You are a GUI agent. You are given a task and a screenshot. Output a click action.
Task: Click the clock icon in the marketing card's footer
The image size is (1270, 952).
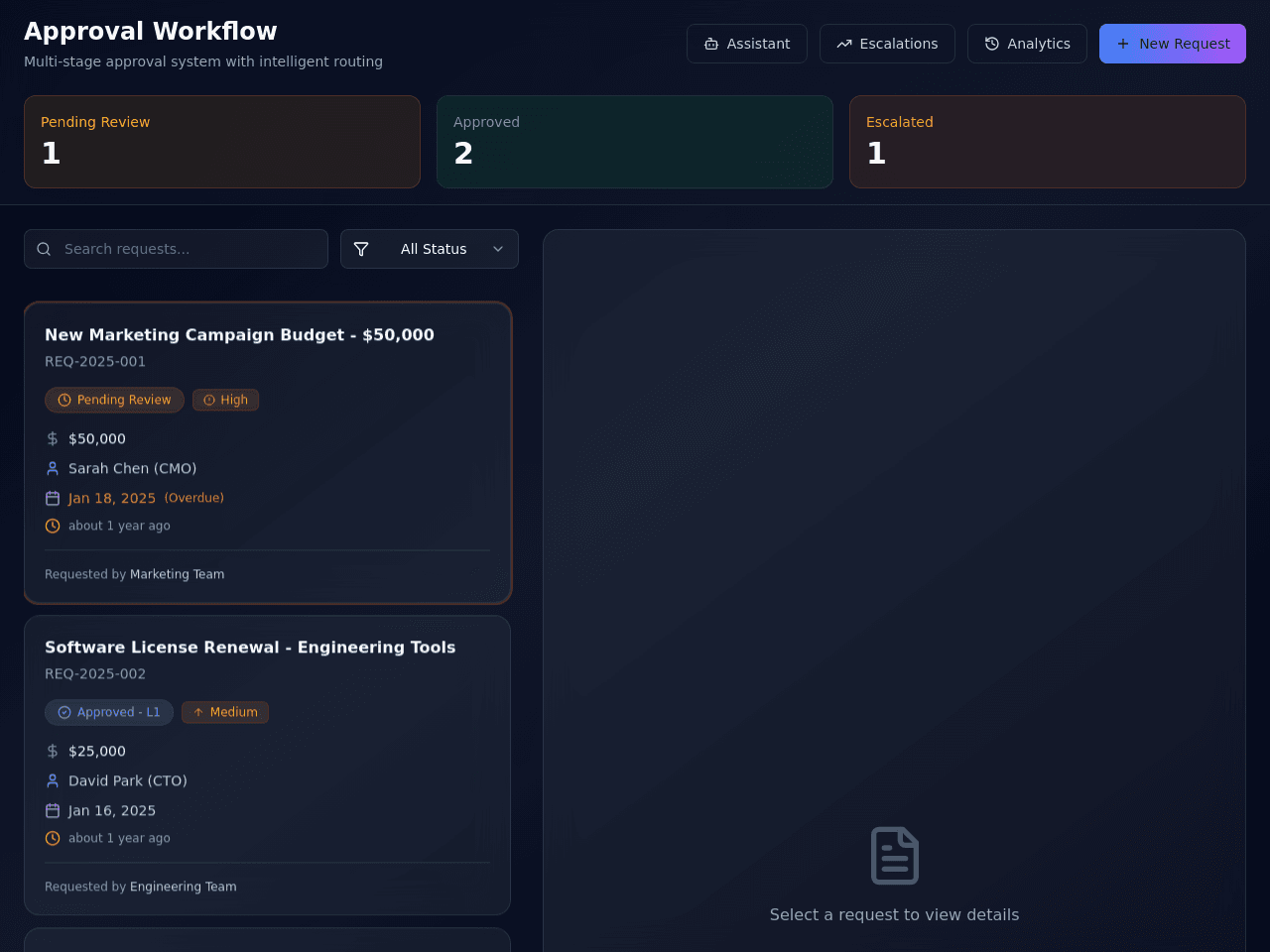click(x=53, y=526)
